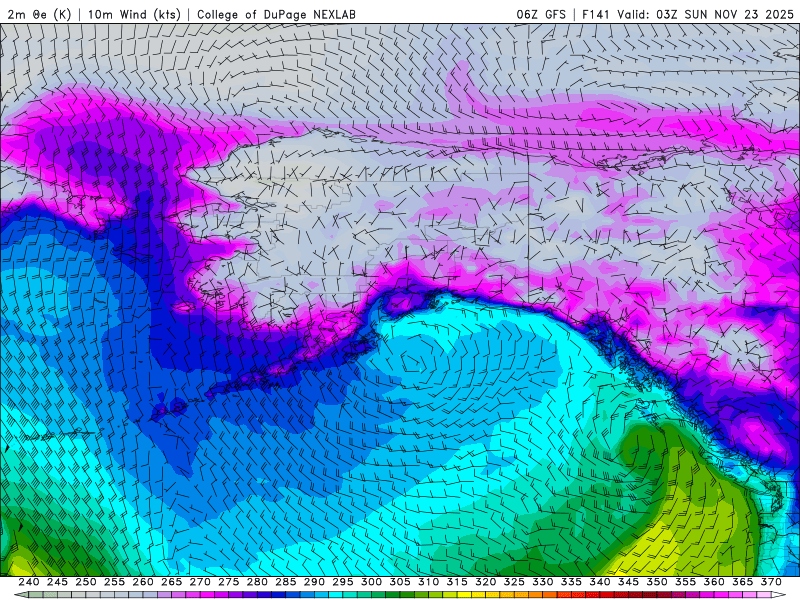Click the 255 value on the color scale
Viewport: 800px width, 600px height.
coord(114,582)
